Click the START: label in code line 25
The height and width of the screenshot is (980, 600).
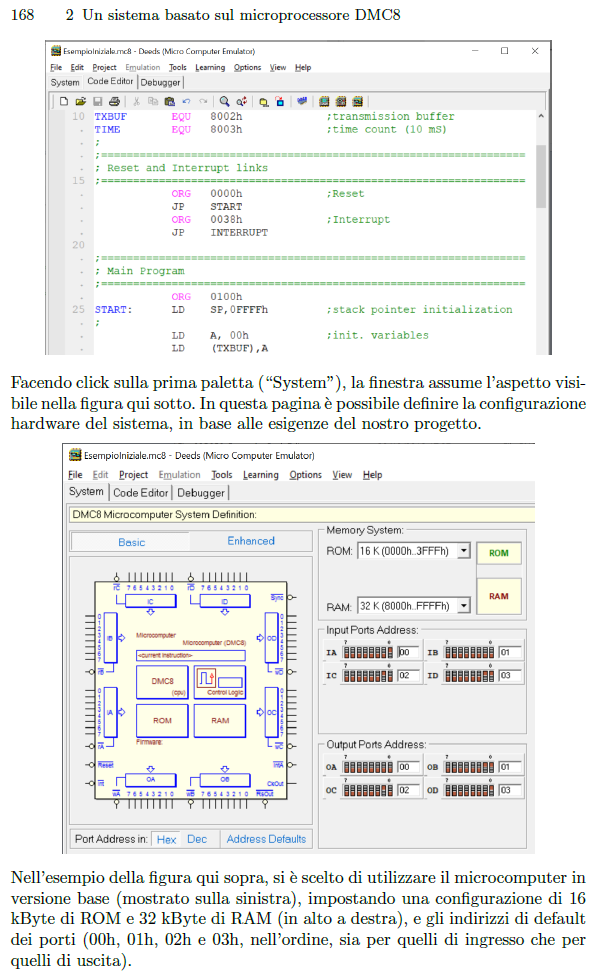pyautogui.click(x=113, y=310)
